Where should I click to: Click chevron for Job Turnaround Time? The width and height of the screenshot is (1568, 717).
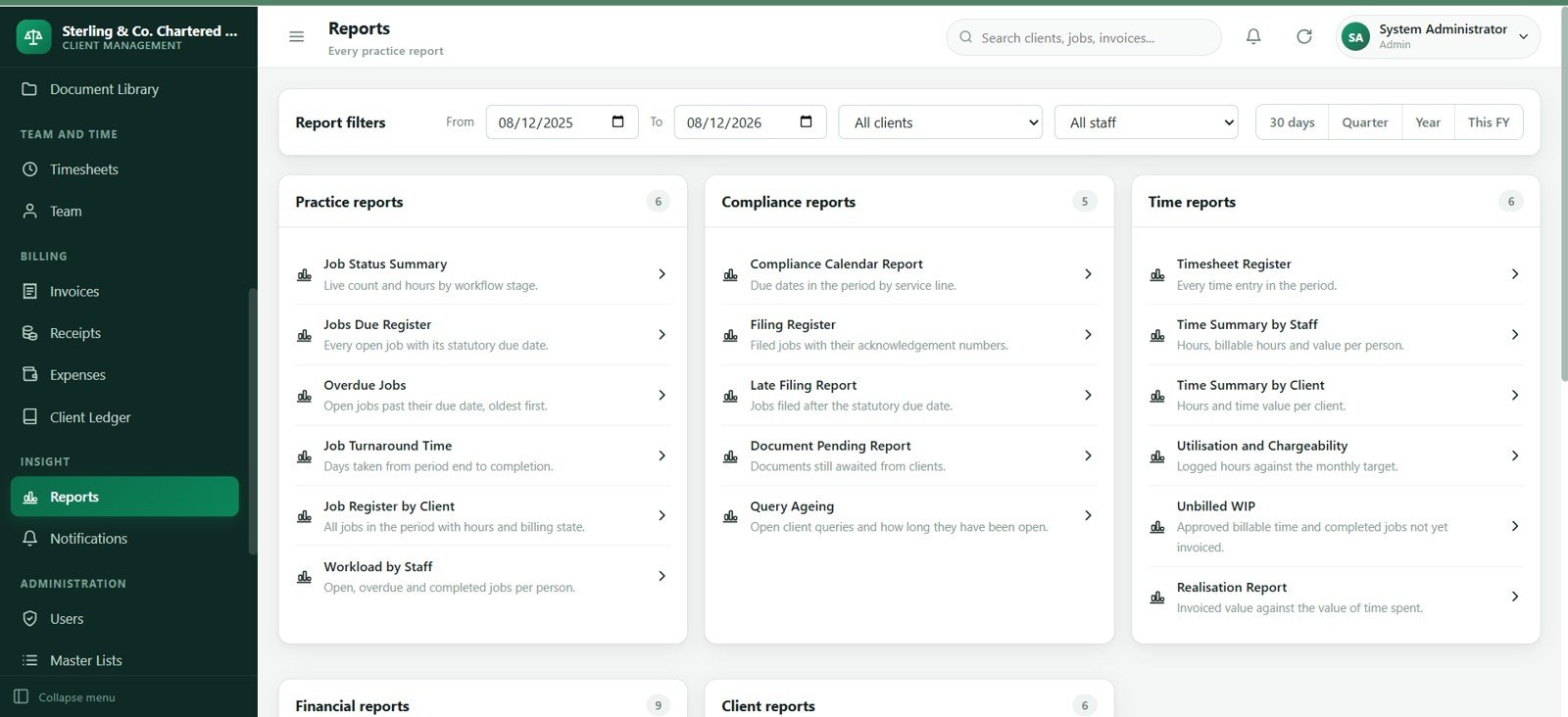click(x=661, y=455)
